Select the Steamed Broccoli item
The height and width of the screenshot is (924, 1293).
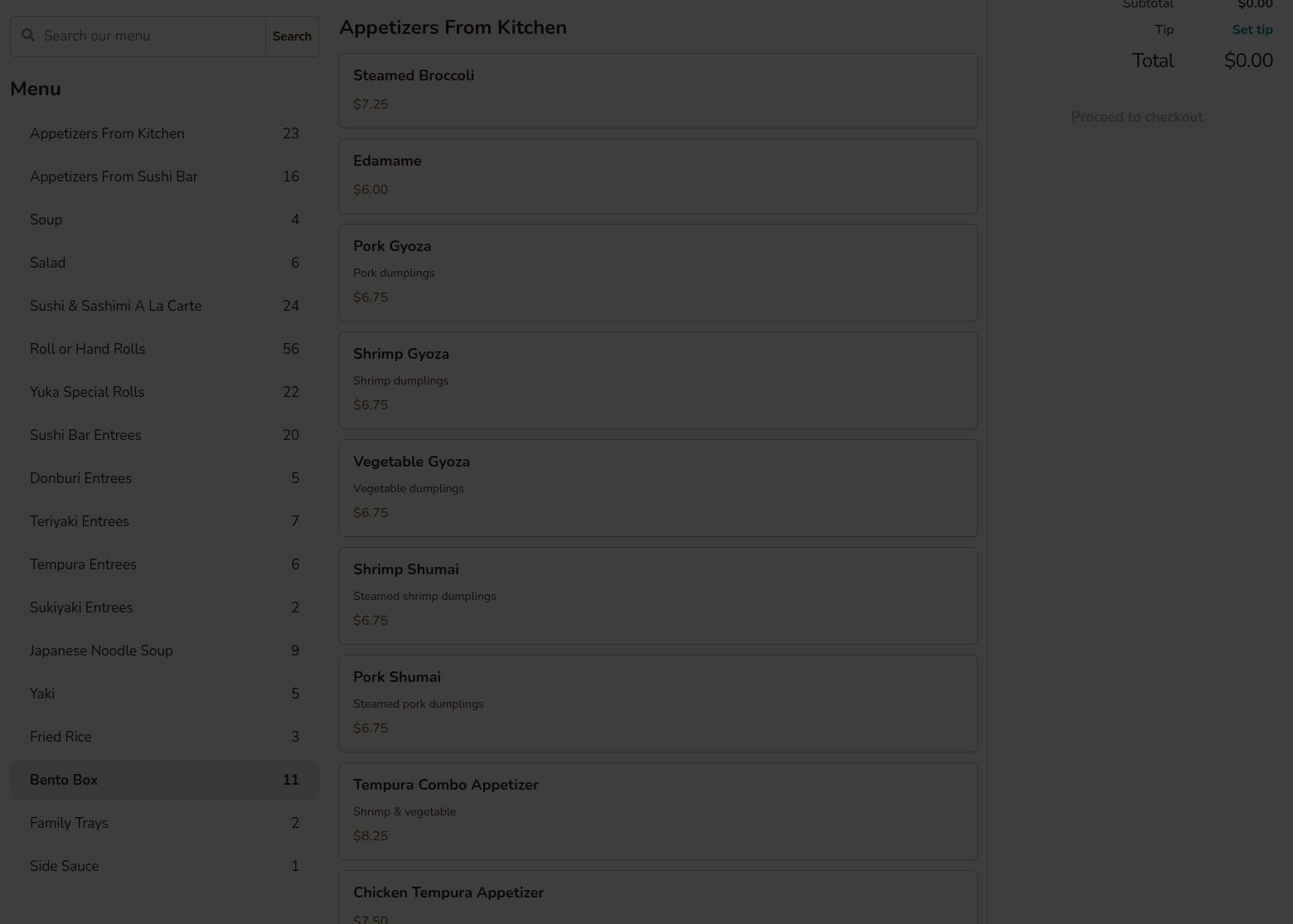click(658, 90)
